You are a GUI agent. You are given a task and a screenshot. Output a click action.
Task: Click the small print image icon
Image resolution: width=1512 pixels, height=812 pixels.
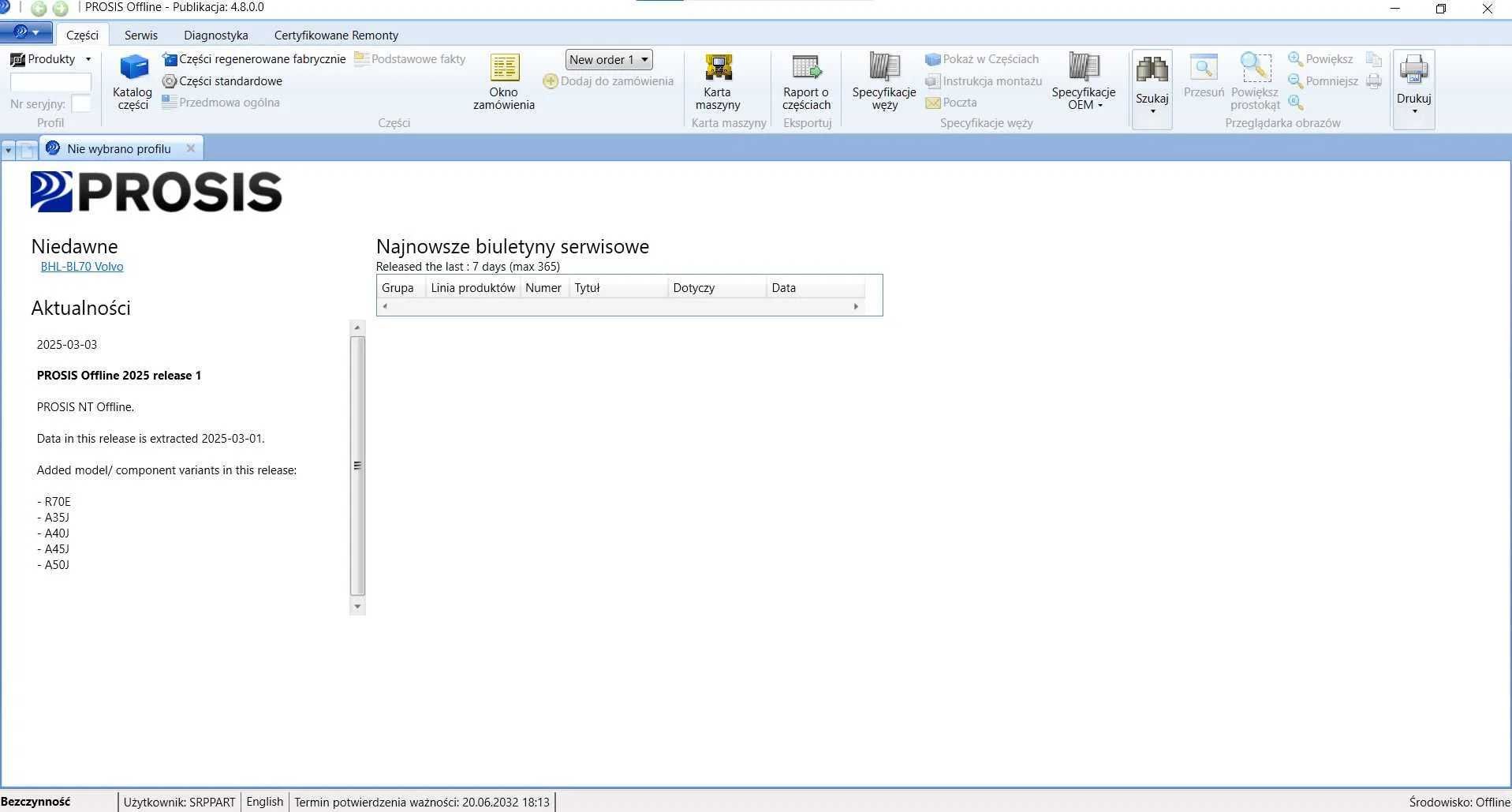(1374, 81)
